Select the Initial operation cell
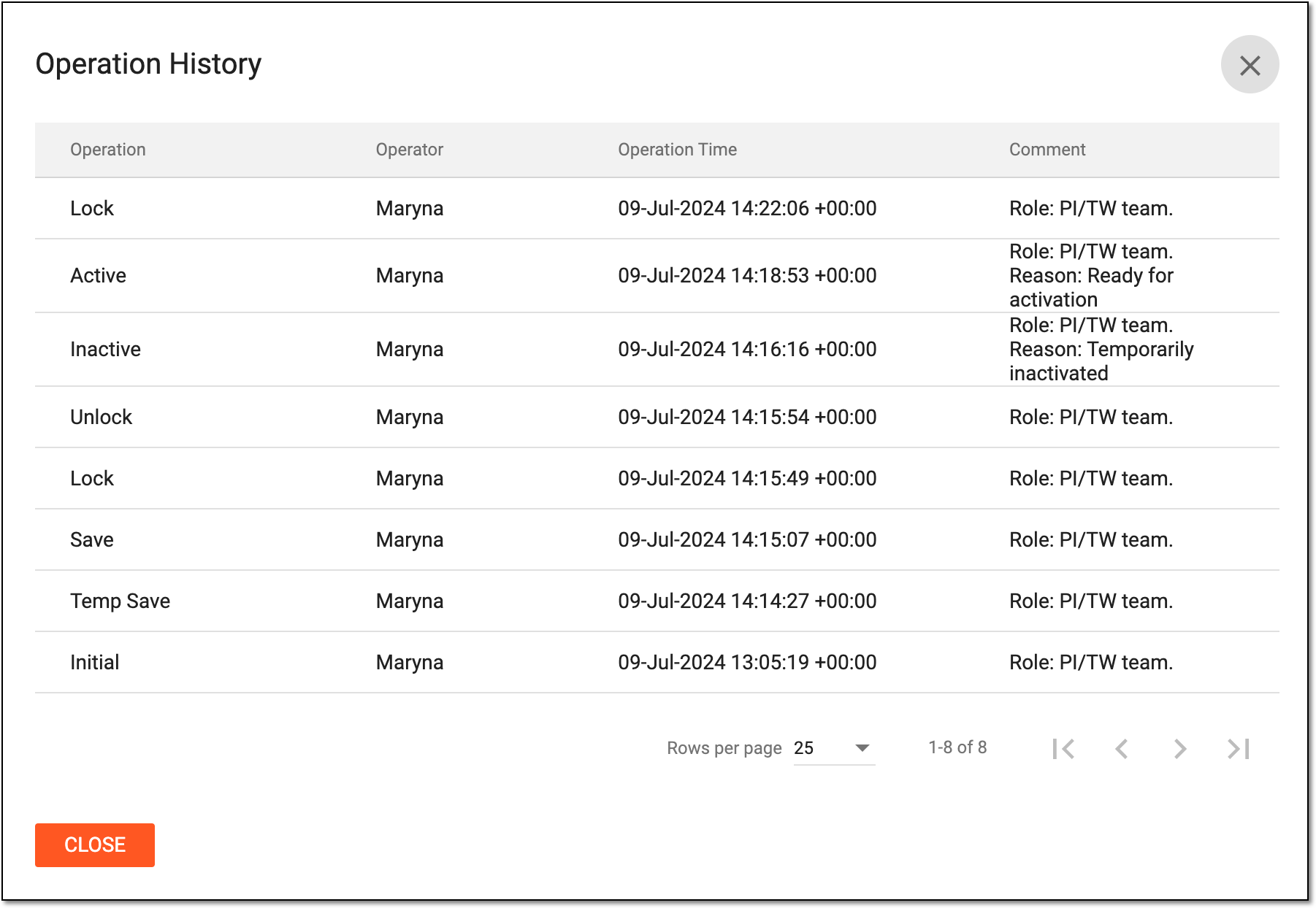The image size is (1316, 908). [94, 662]
